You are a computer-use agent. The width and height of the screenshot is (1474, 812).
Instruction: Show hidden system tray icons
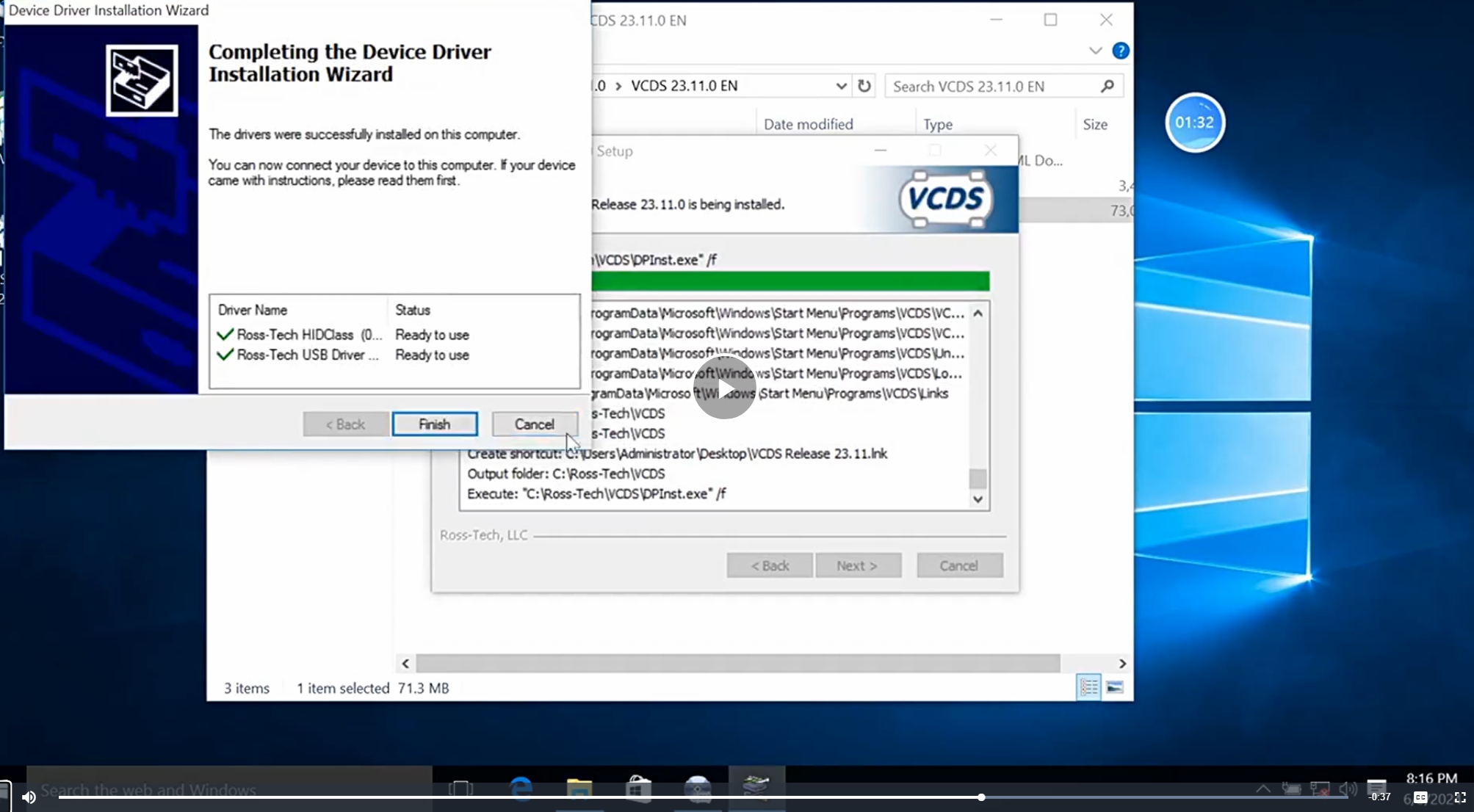1263,789
